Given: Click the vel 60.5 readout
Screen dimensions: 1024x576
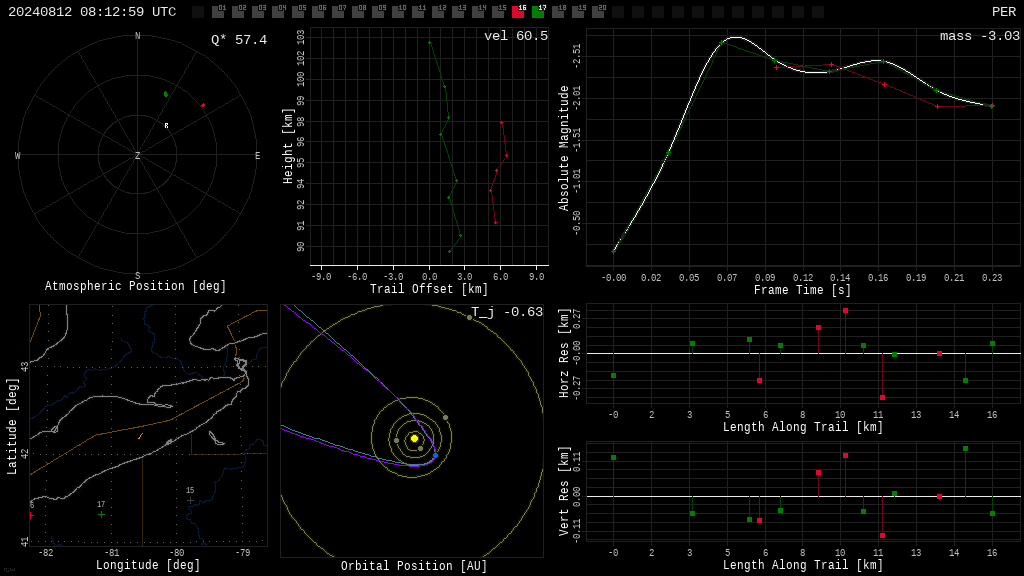Looking at the screenshot, I should (x=516, y=36).
